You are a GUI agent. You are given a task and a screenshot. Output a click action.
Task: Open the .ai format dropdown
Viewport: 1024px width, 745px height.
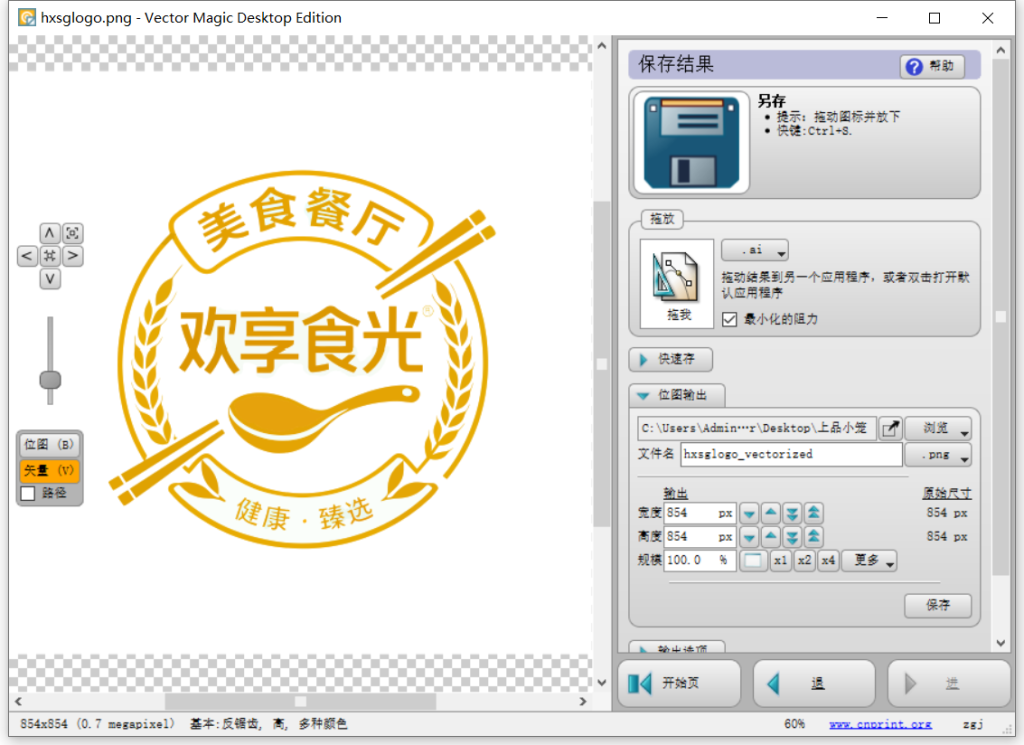pos(754,250)
